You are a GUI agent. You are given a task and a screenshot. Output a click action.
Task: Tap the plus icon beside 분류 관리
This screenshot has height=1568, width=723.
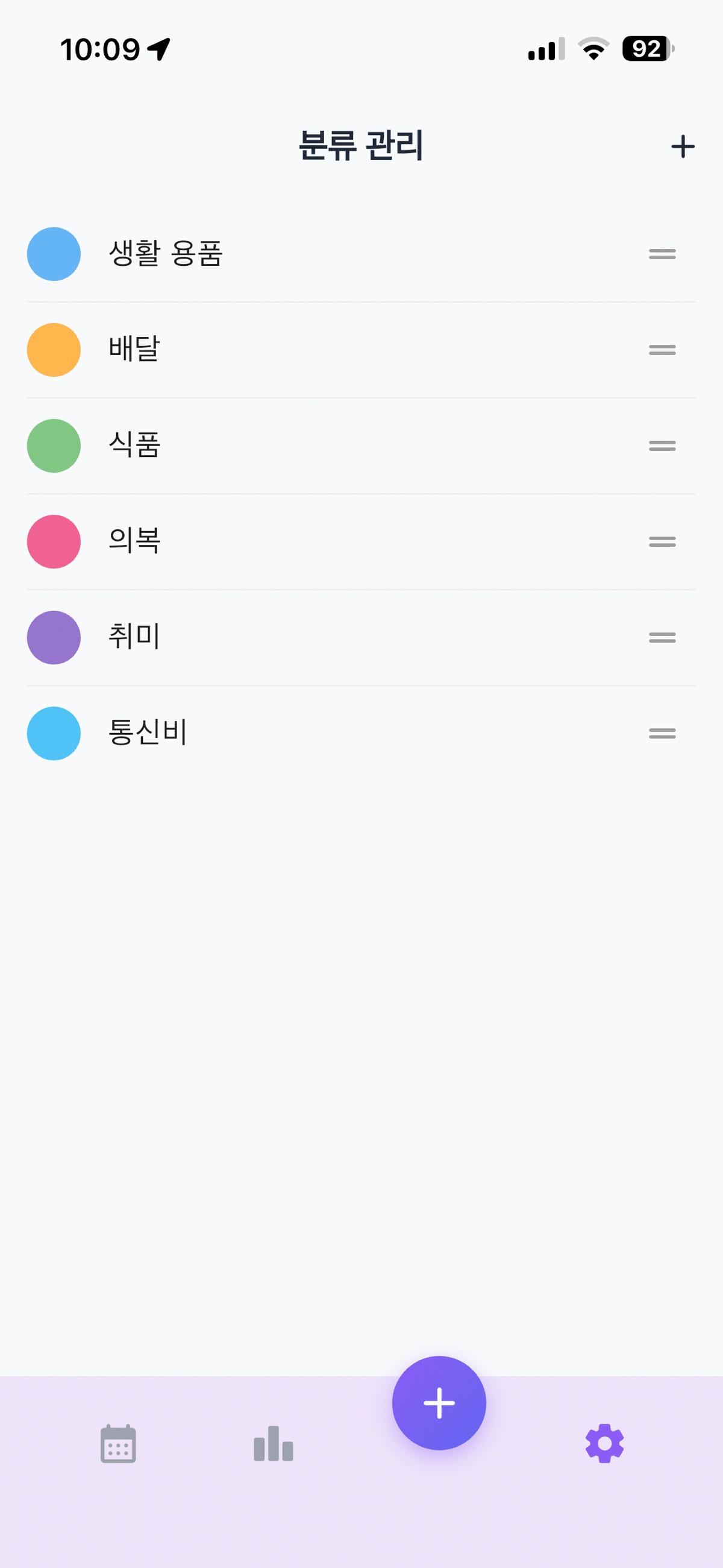tap(682, 146)
